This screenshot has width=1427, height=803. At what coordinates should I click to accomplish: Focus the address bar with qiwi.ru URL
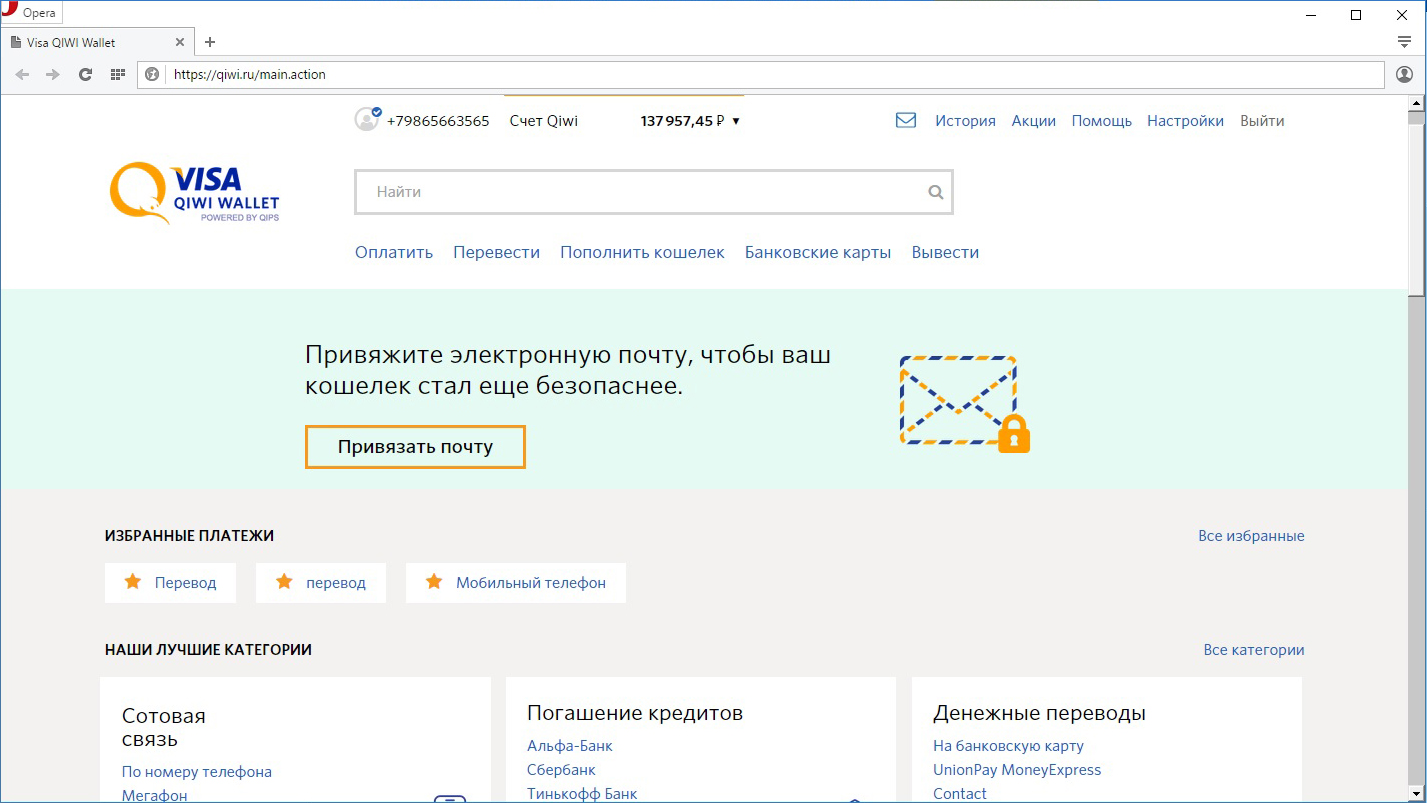coord(760,74)
